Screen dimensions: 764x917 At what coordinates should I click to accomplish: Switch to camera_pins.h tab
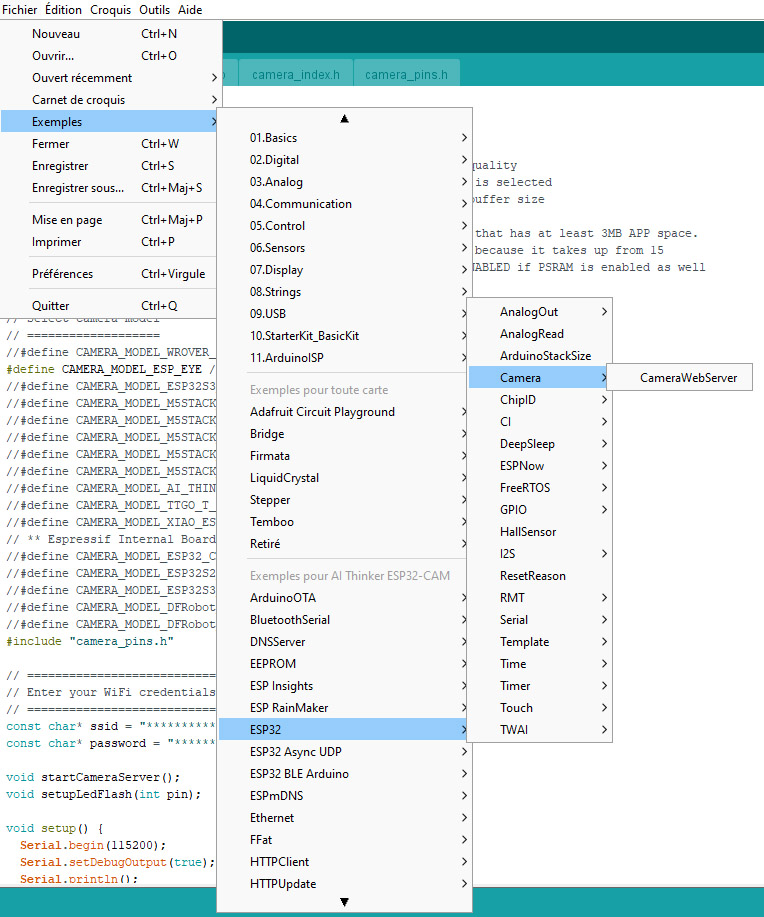(407, 74)
